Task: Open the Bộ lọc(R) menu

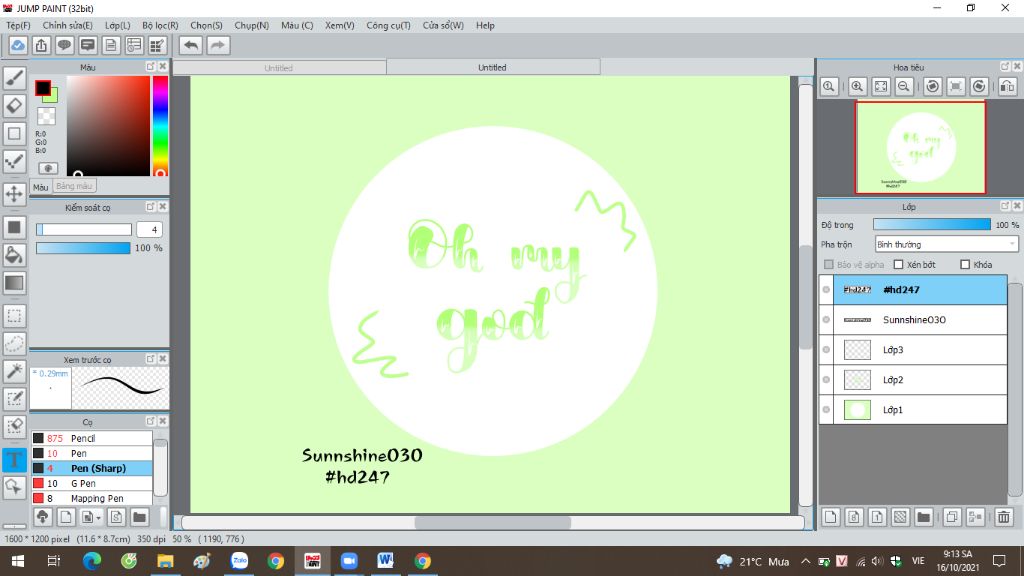Action: pos(160,25)
